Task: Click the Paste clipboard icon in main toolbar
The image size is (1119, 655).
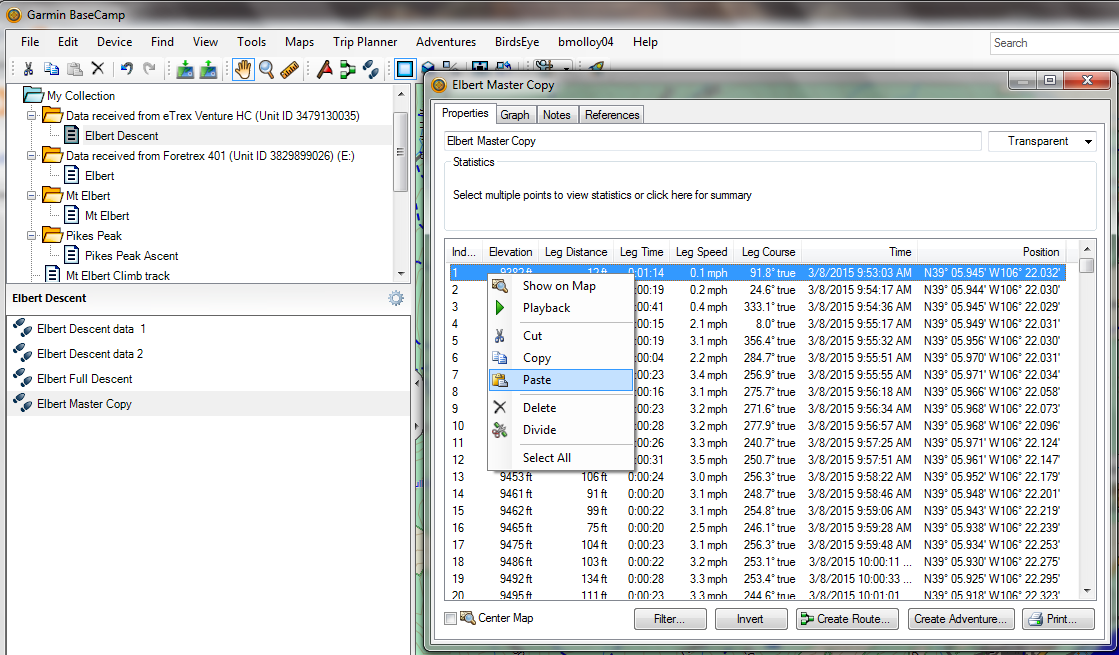Action: tap(74, 69)
